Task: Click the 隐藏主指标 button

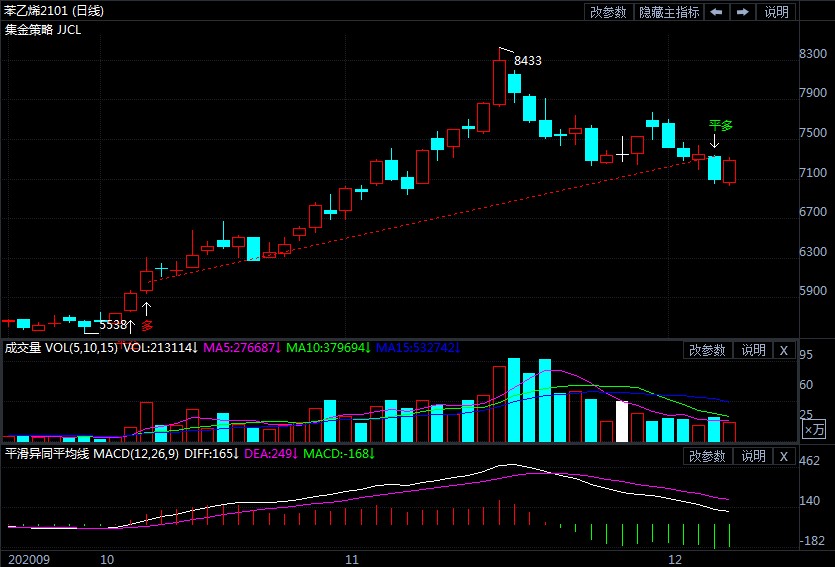Action: point(669,12)
